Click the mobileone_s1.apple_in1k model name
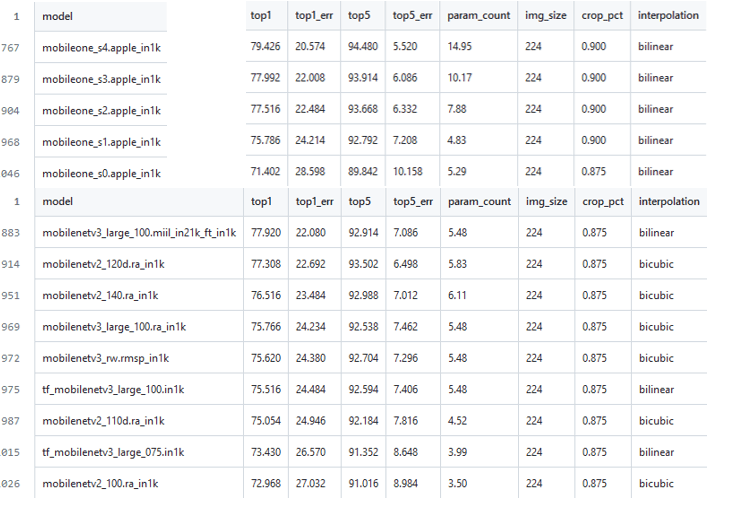This screenshot has width=740, height=530. point(101,142)
